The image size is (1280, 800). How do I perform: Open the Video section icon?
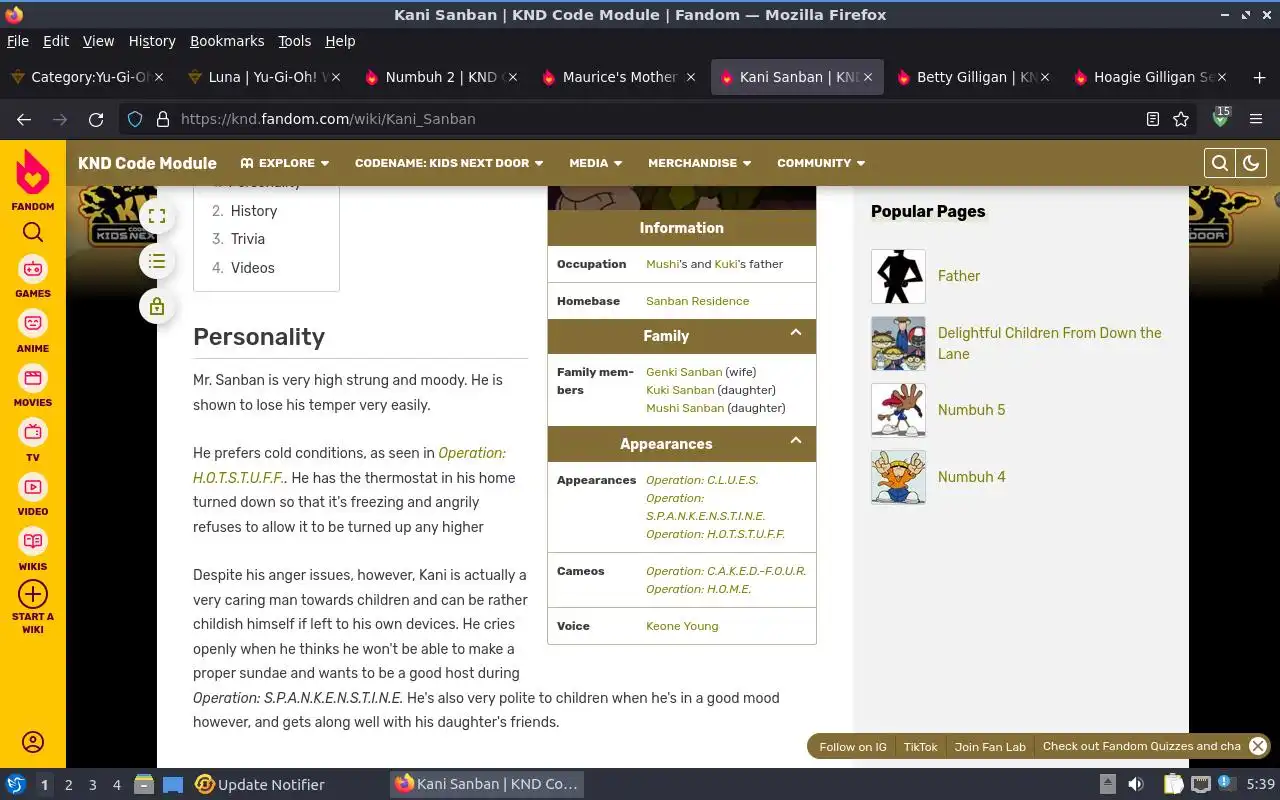click(x=33, y=487)
